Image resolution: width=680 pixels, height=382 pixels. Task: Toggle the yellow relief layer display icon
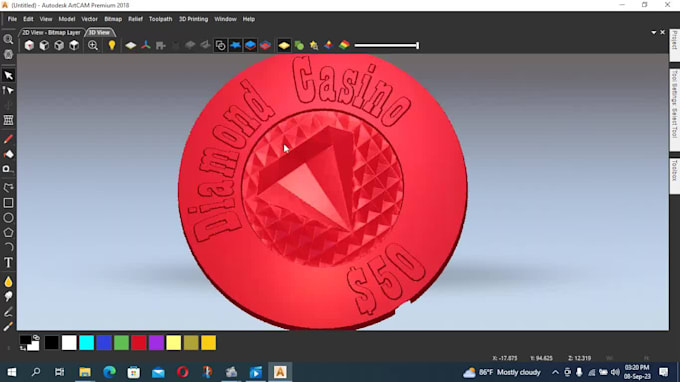[x=284, y=46]
